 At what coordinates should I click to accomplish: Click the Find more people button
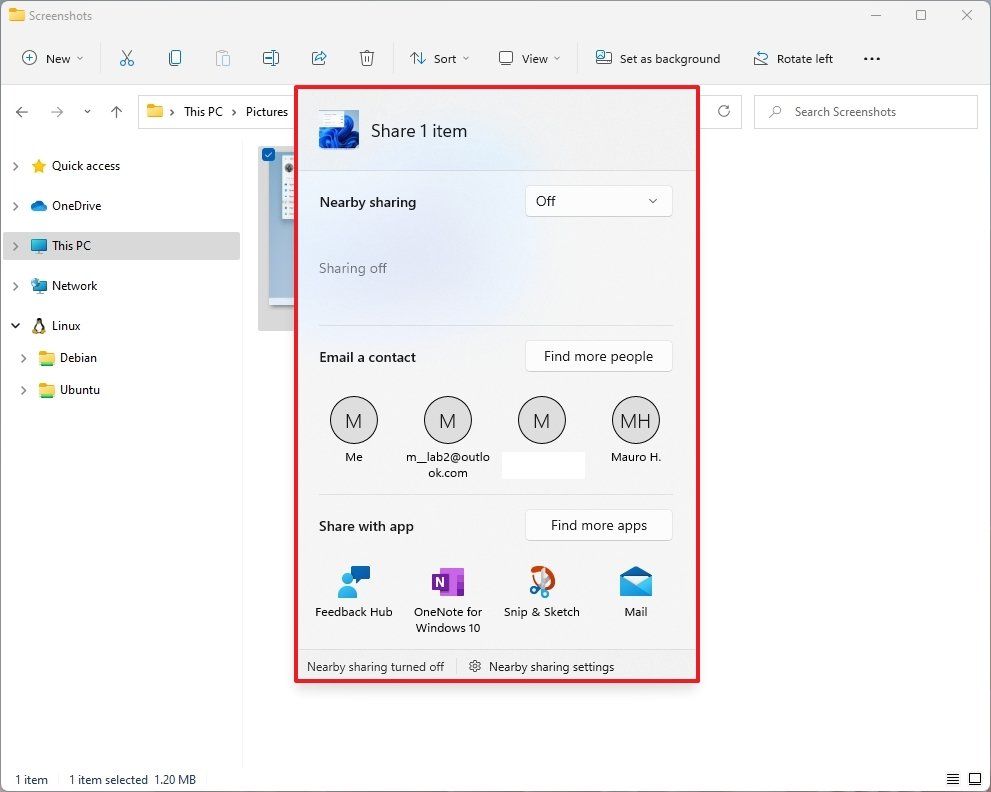tap(598, 356)
